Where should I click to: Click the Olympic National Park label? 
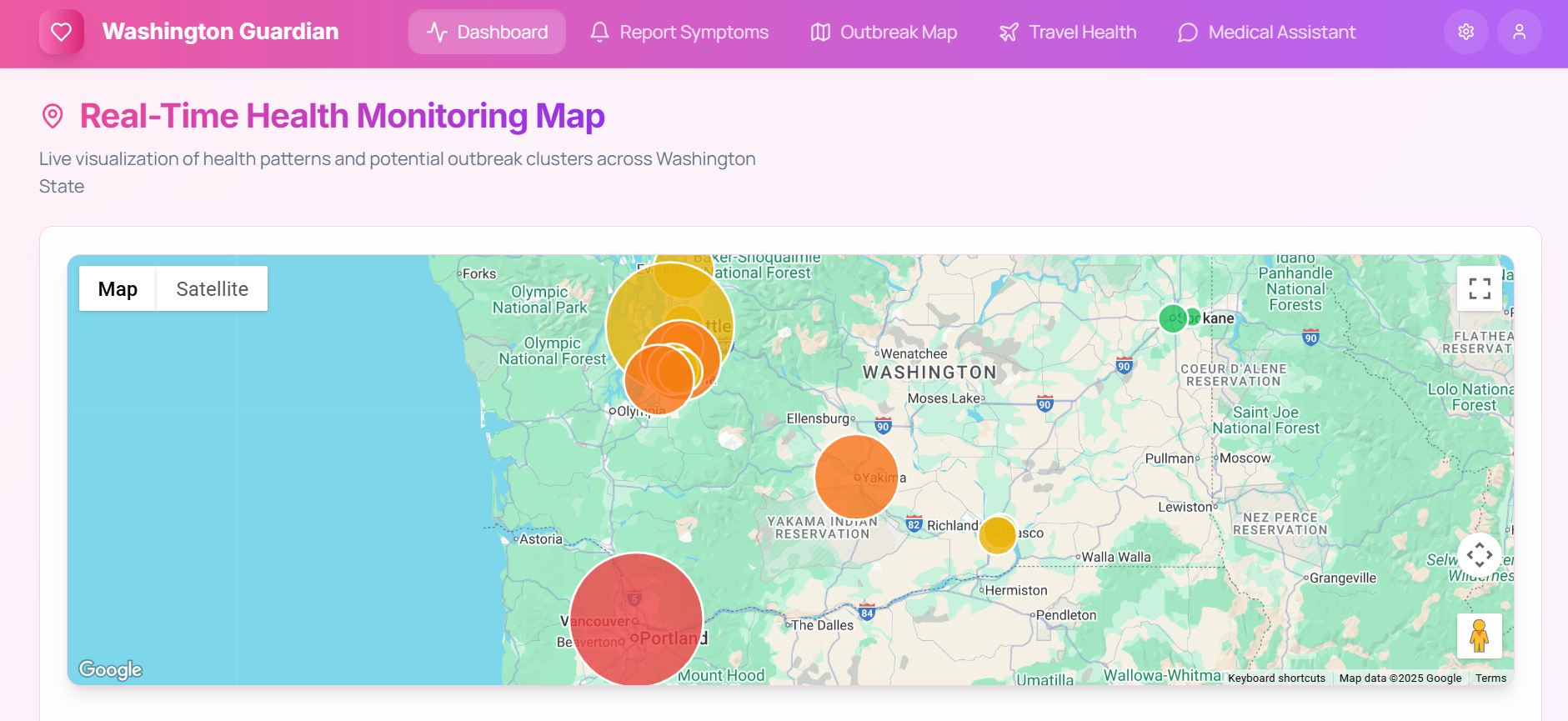pos(540,299)
